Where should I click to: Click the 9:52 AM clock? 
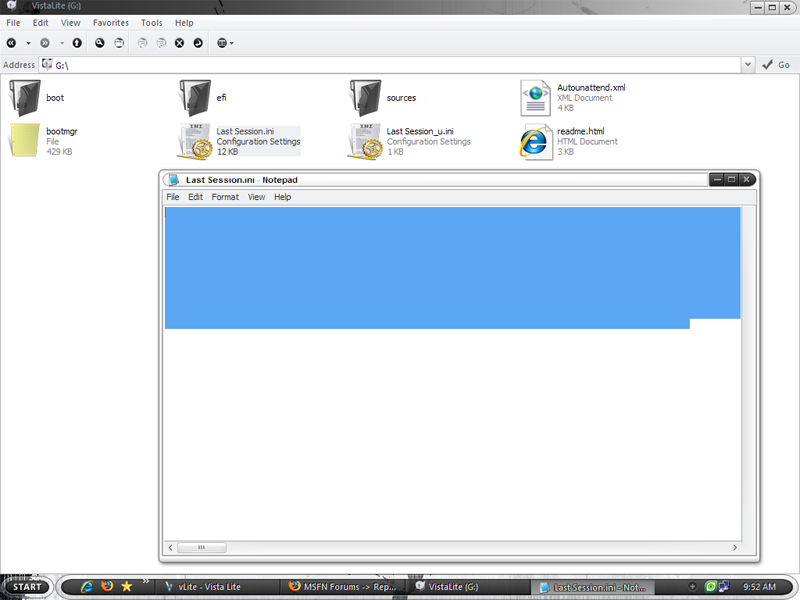(x=759, y=587)
